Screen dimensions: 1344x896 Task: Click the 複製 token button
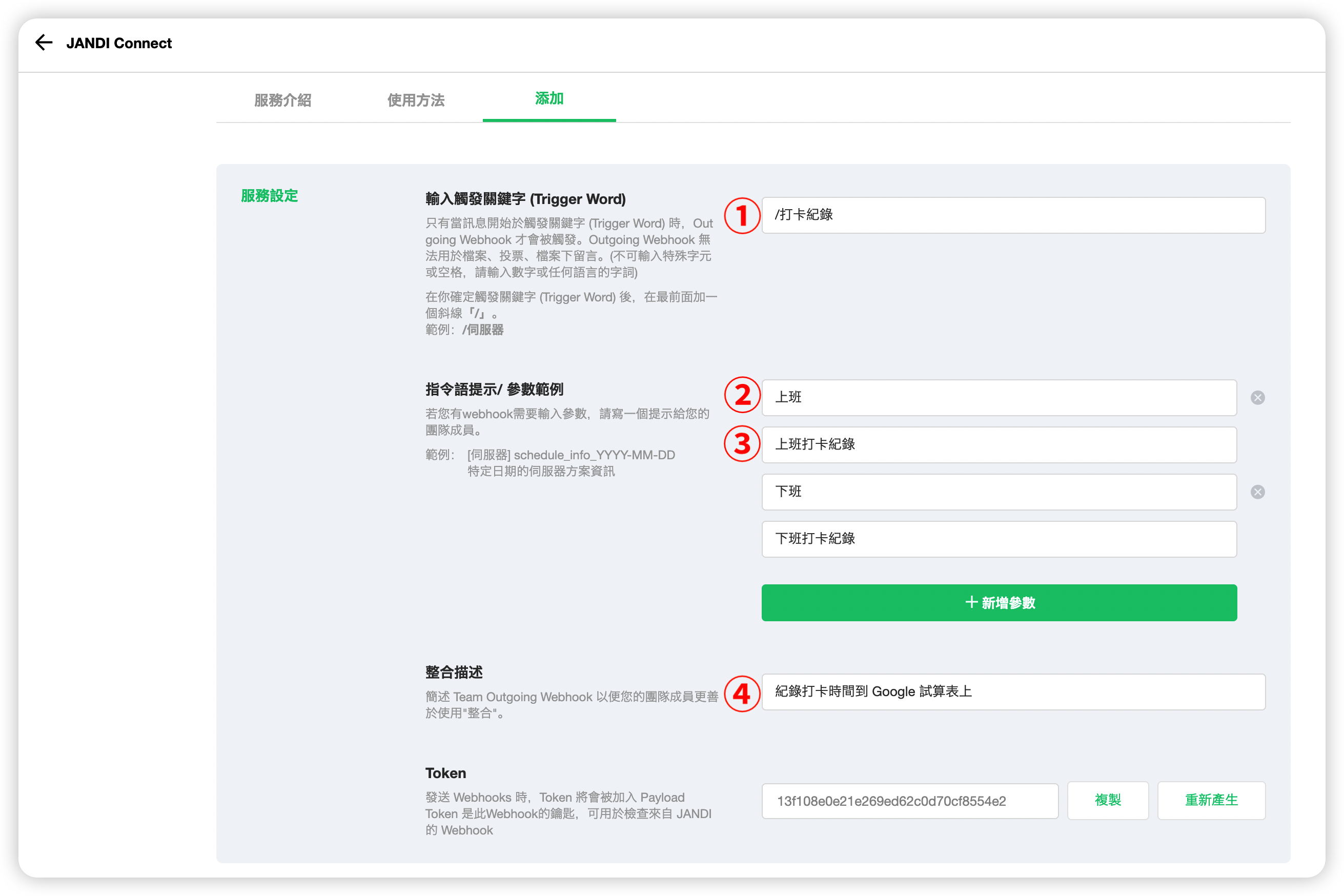[x=1107, y=800]
